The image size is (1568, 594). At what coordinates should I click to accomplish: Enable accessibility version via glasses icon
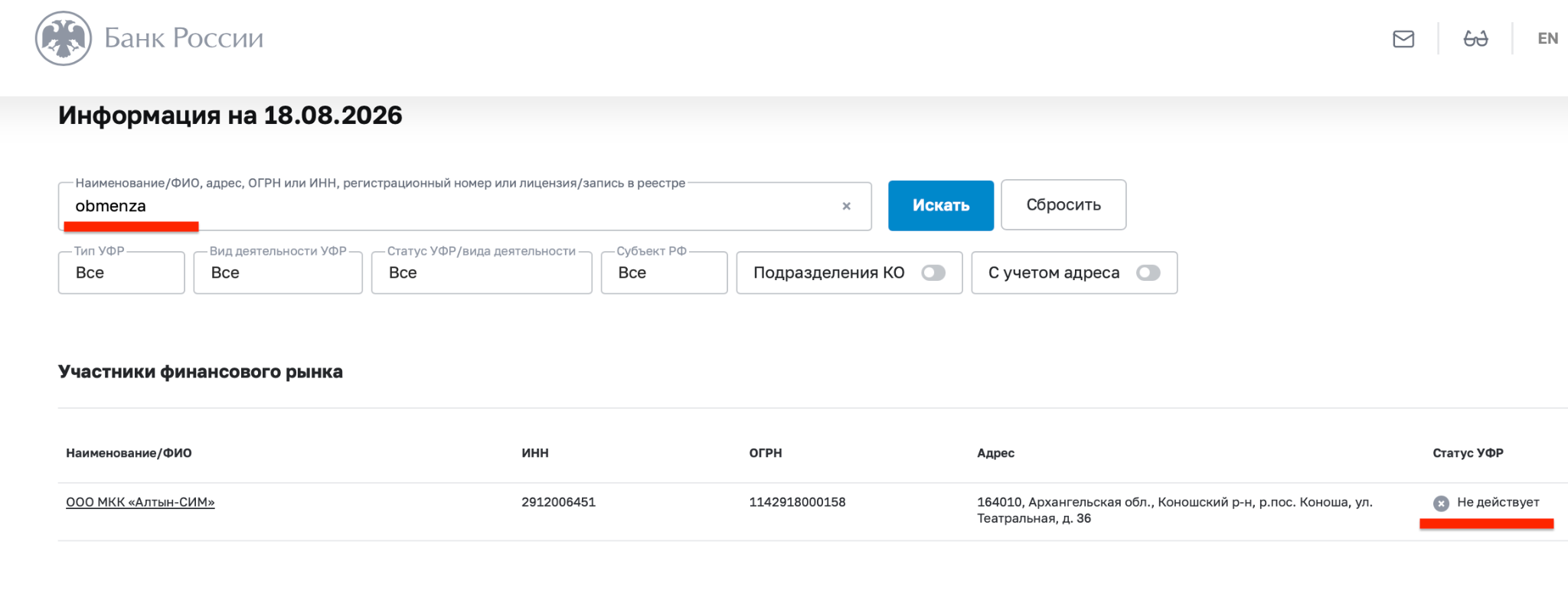coord(1475,38)
